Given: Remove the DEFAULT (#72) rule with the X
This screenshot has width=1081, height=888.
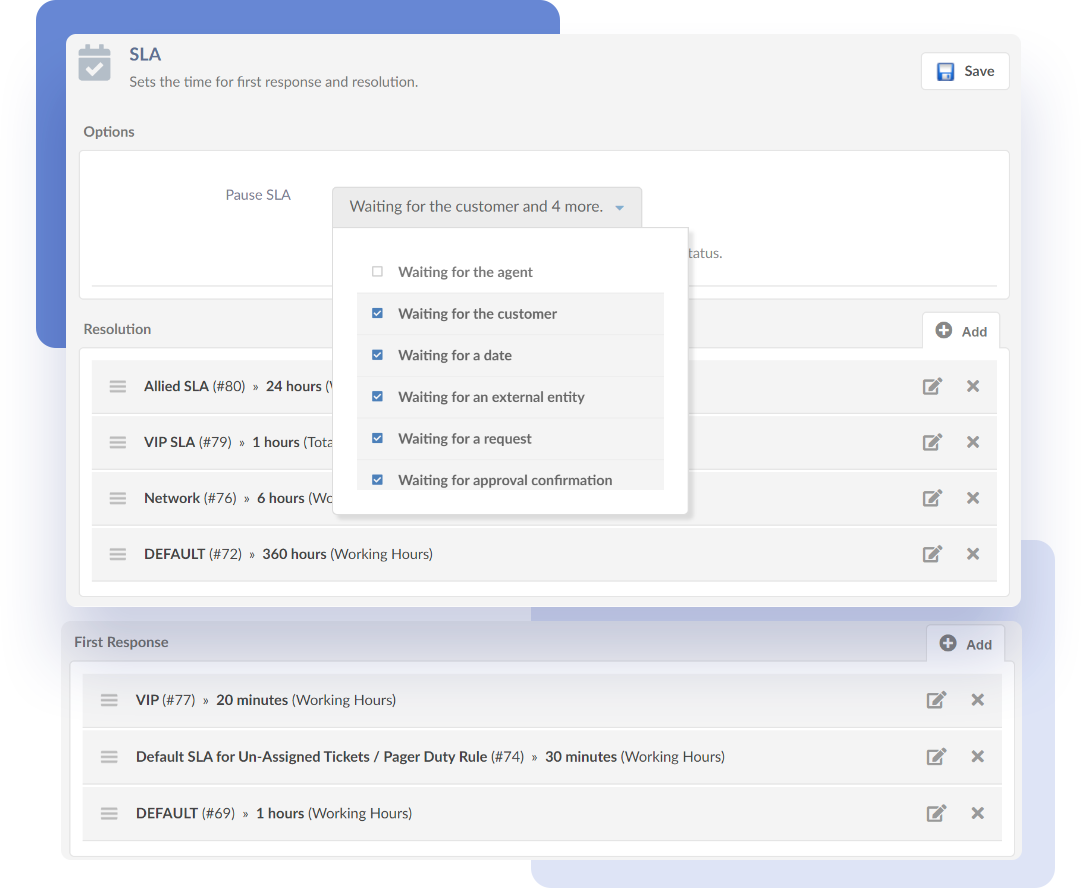Looking at the screenshot, I should pos(973,553).
